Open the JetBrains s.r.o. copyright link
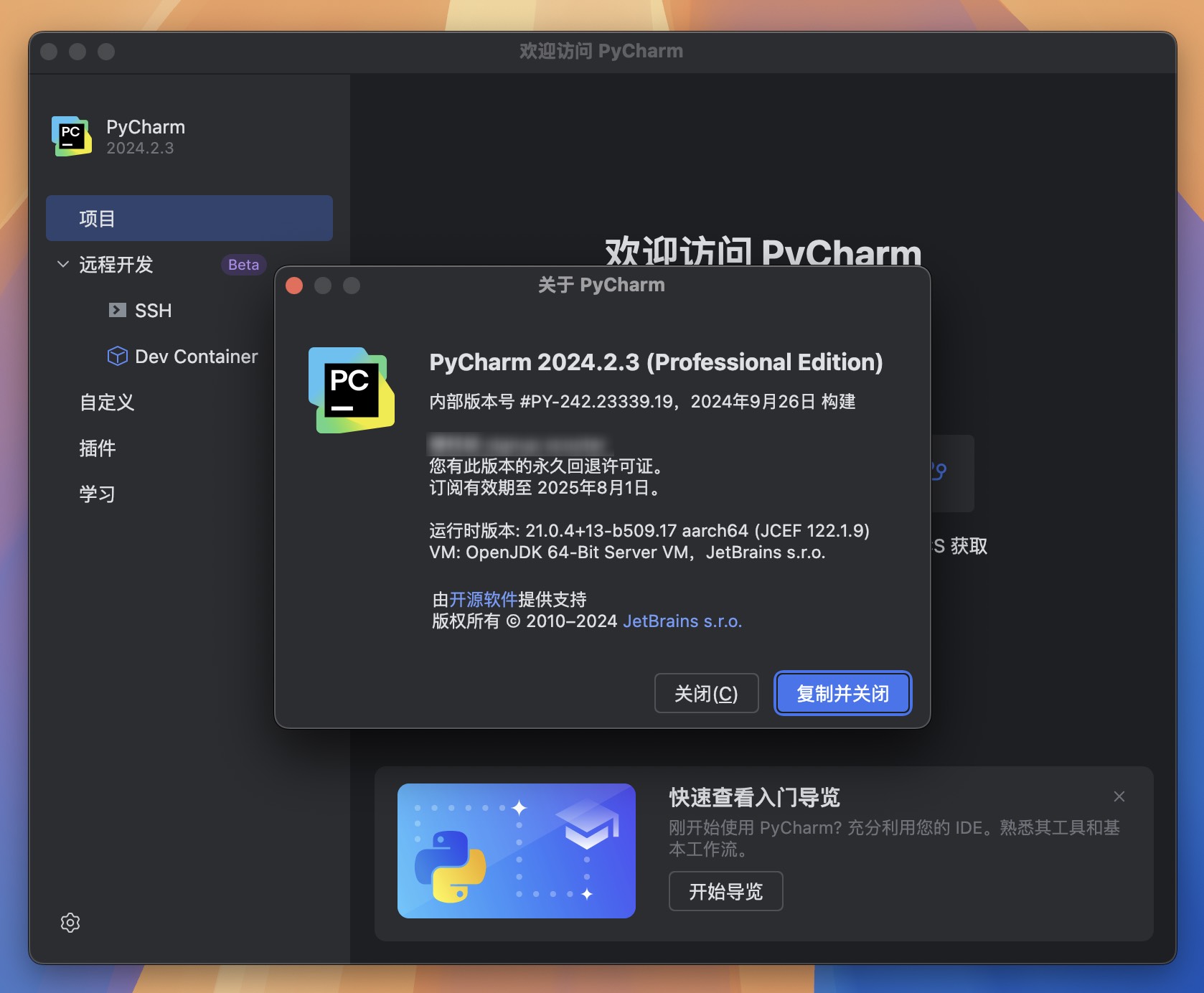 tap(682, 621)
